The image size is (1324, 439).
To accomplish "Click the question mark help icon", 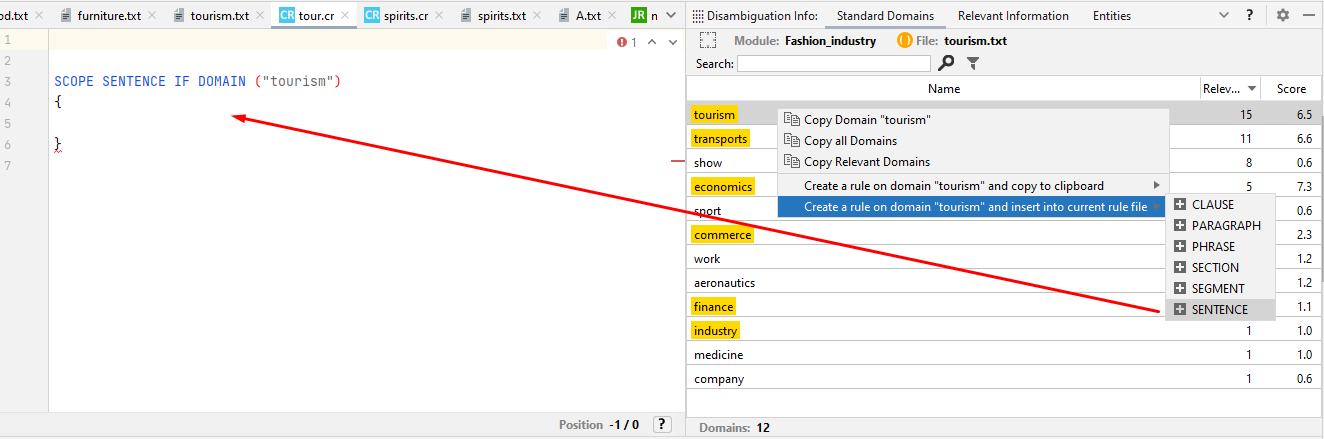I will [x=1250, y=16].
